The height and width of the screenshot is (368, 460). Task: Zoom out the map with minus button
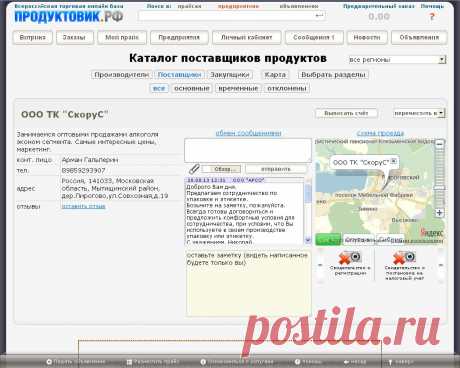(440, 144)
